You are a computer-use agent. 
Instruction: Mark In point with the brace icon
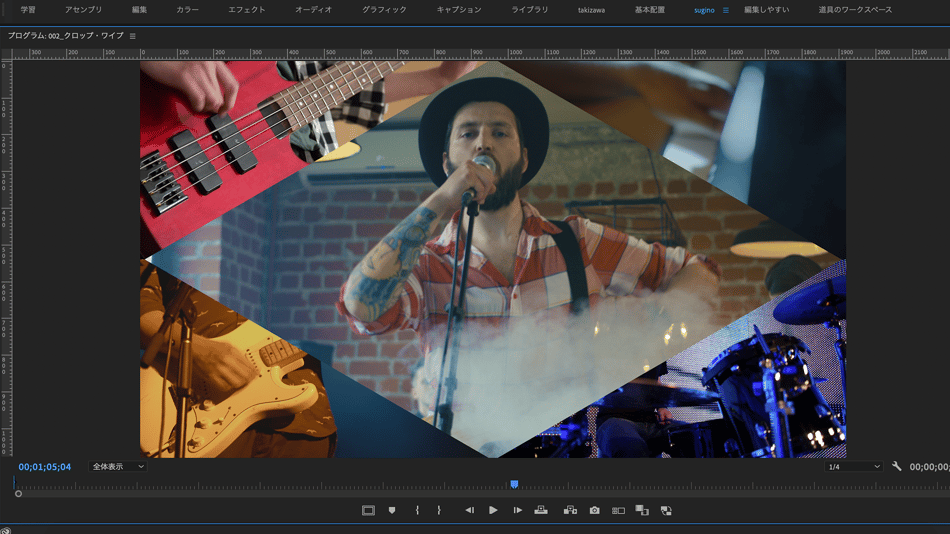pos(417,510)
